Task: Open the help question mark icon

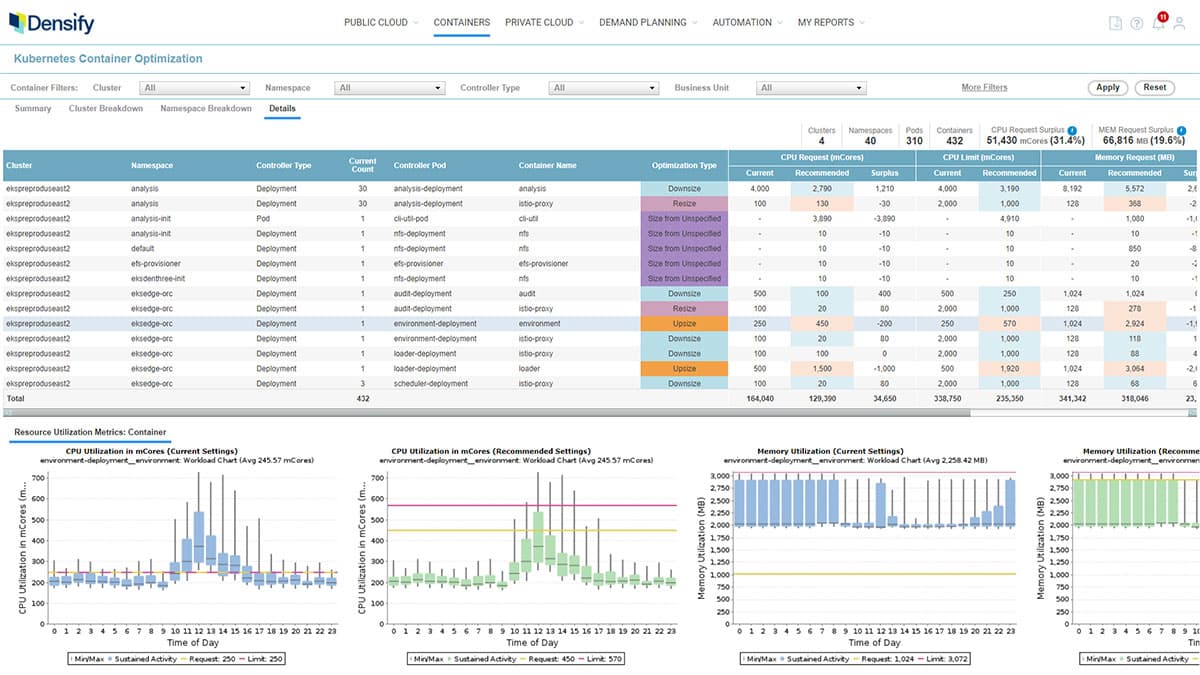Action: click(x=1136, y=23)
